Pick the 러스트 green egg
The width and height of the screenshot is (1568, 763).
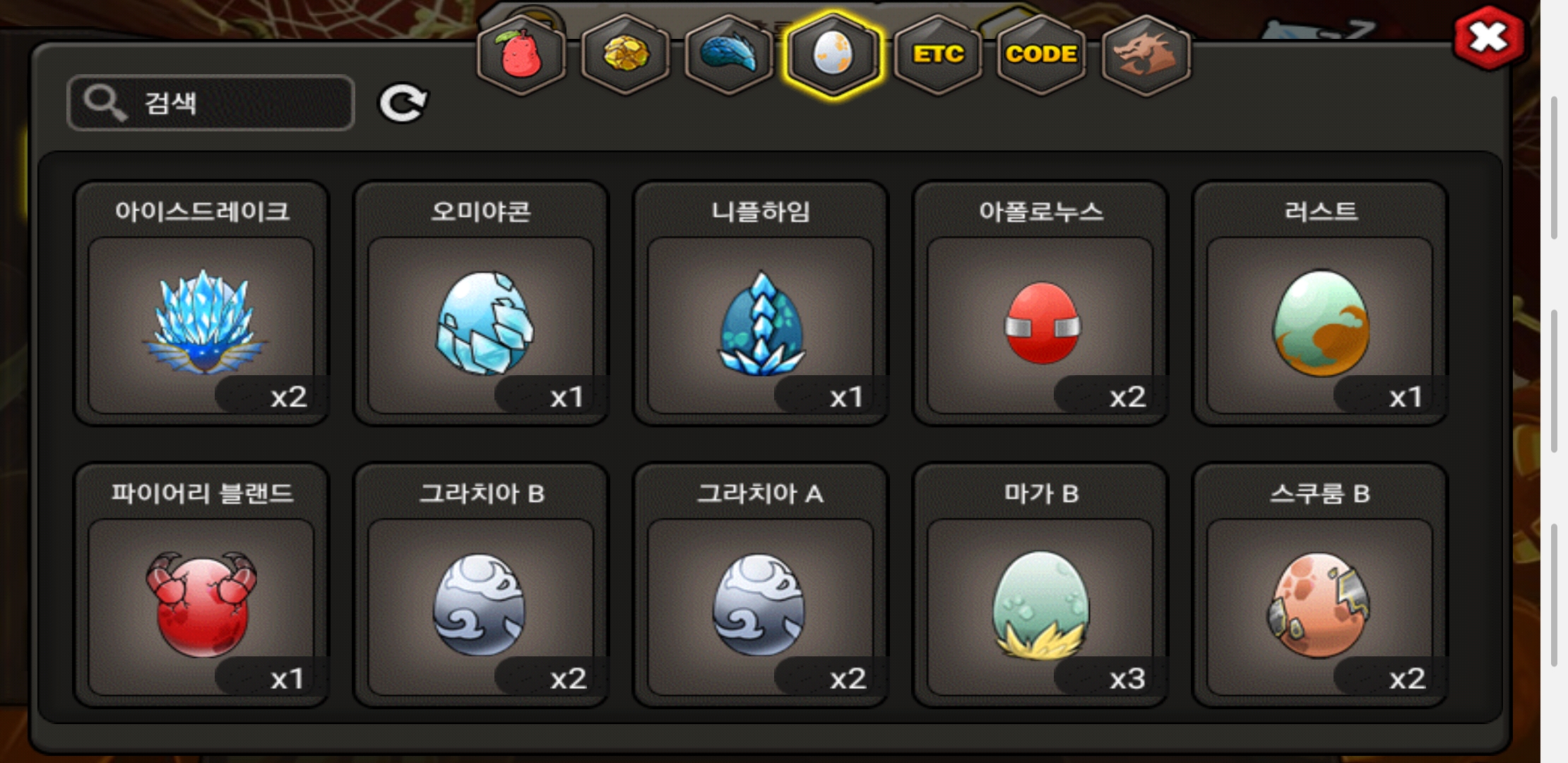pyautogui.click(x=1321, y=303)
